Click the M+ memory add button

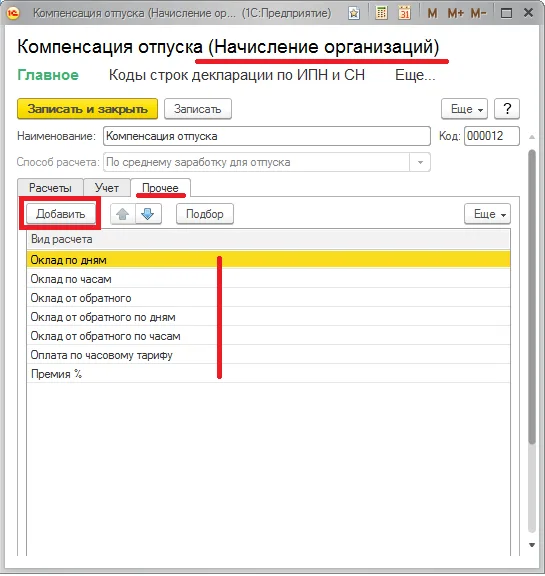(x=455, y=14)
